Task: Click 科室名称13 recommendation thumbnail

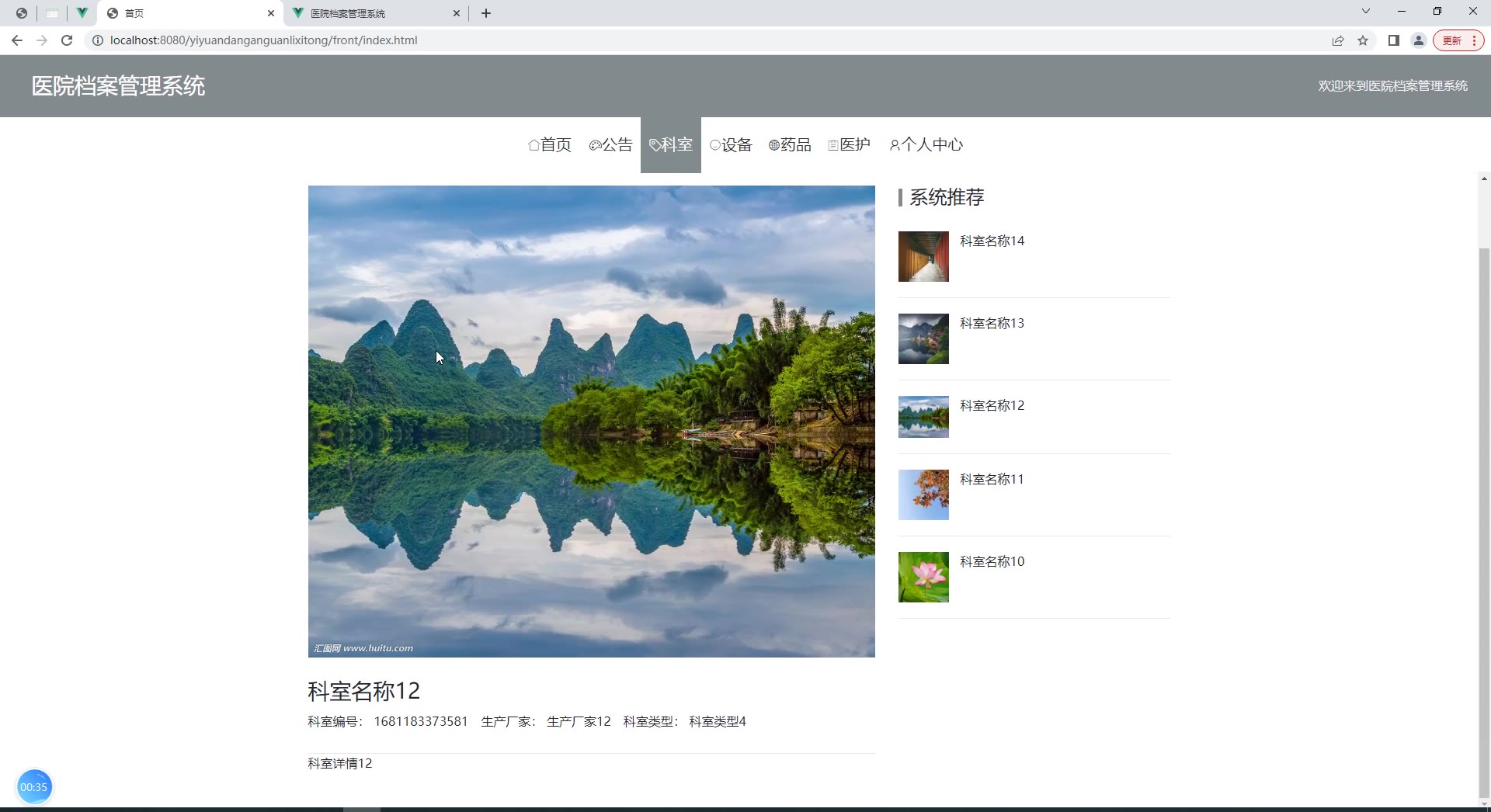Action: [923, 338]
